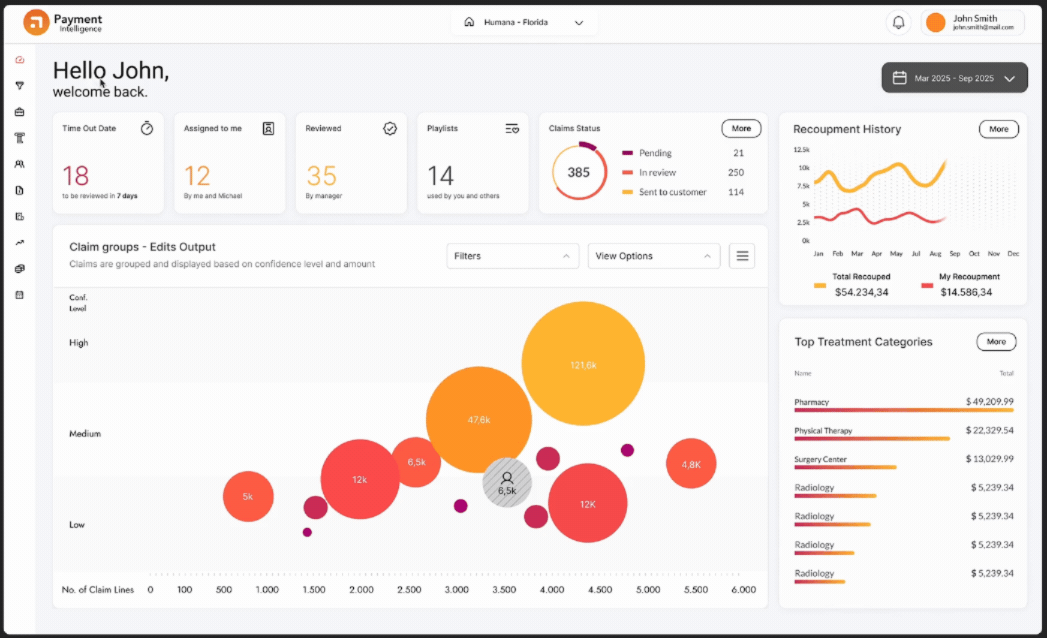Open the Mar 2025 - Sep 2025 date picker

pyautogui.click(x=954, y=78)
